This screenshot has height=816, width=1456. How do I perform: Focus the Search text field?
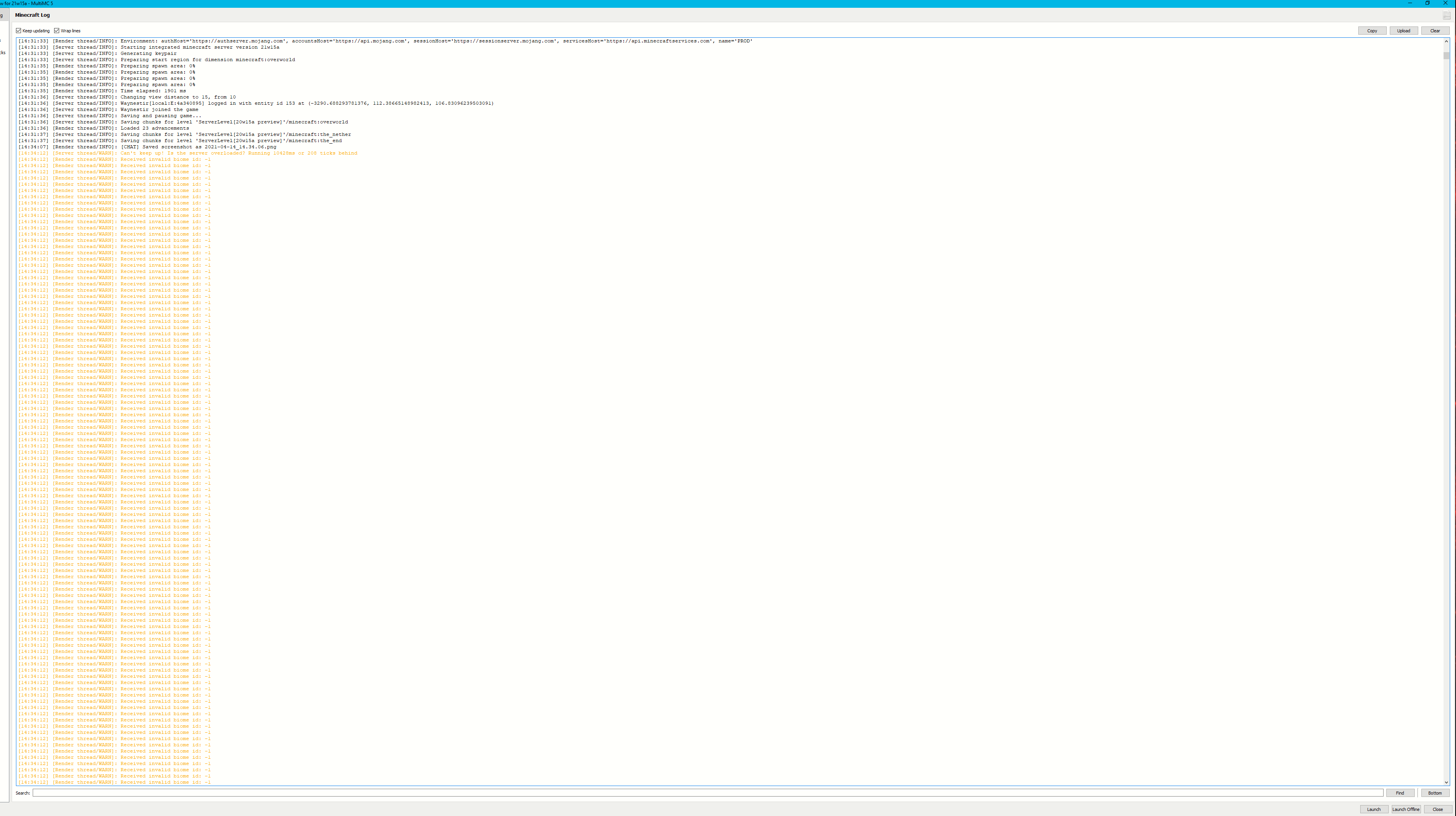[707, 793]
